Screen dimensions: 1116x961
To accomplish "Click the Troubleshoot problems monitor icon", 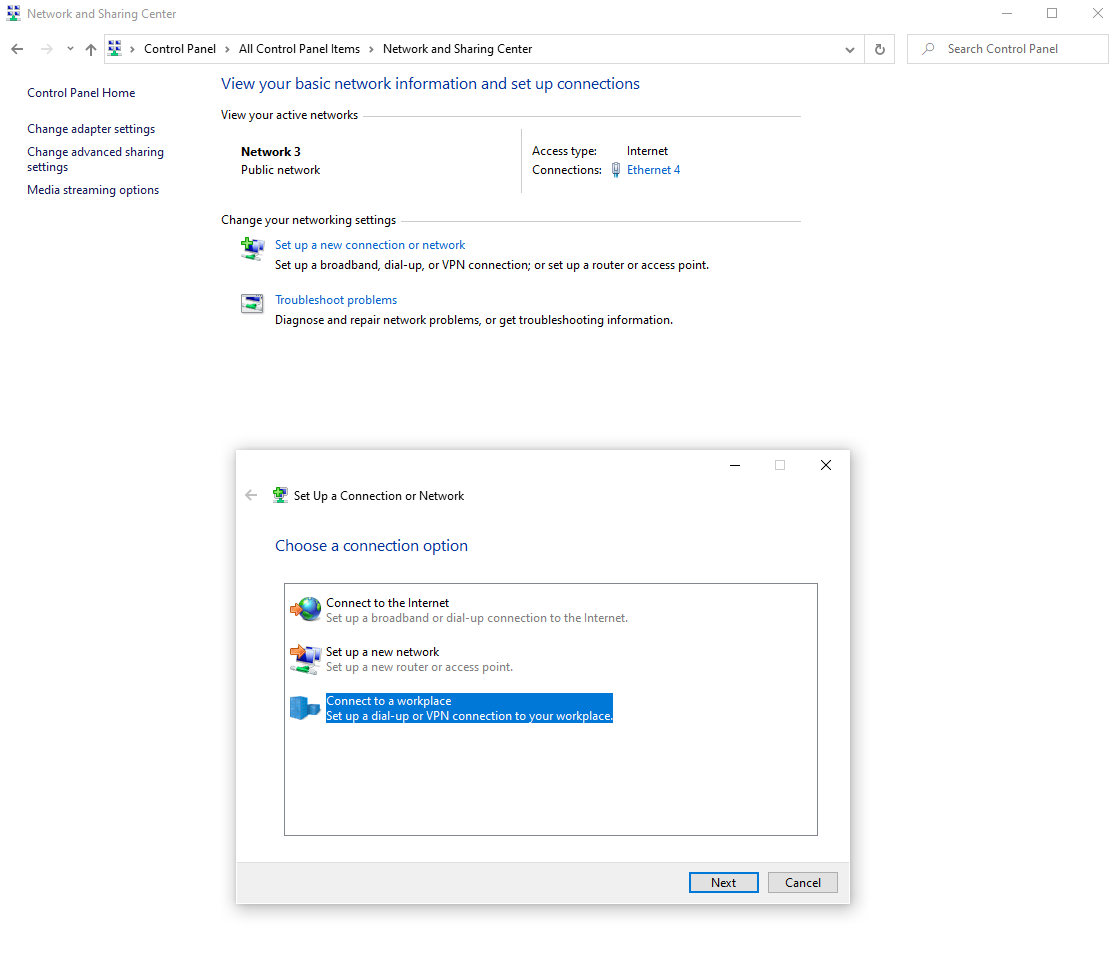I will tap(252, 303).
